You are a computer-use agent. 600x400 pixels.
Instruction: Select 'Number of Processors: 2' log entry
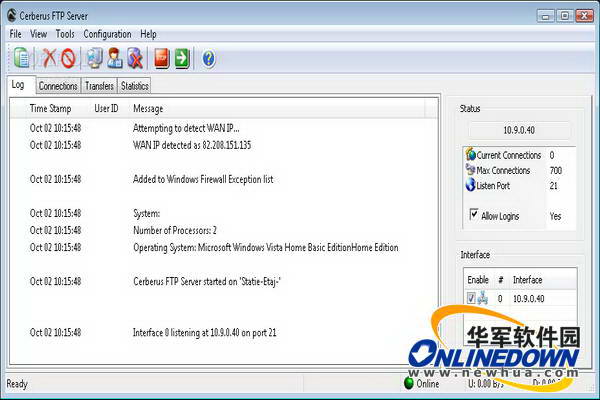click(175, 230)
